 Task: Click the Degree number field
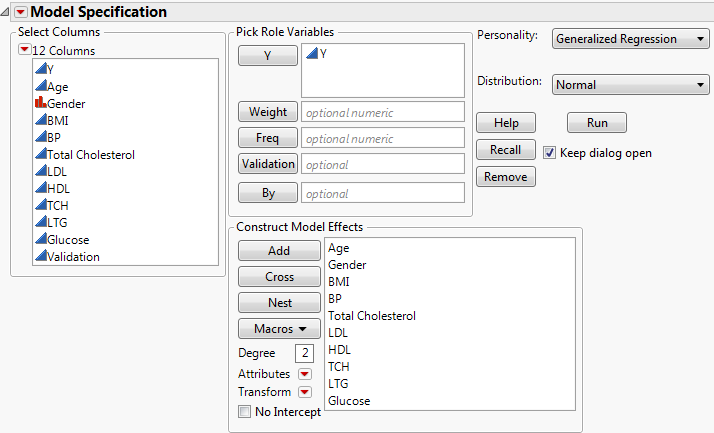(304, 353)
